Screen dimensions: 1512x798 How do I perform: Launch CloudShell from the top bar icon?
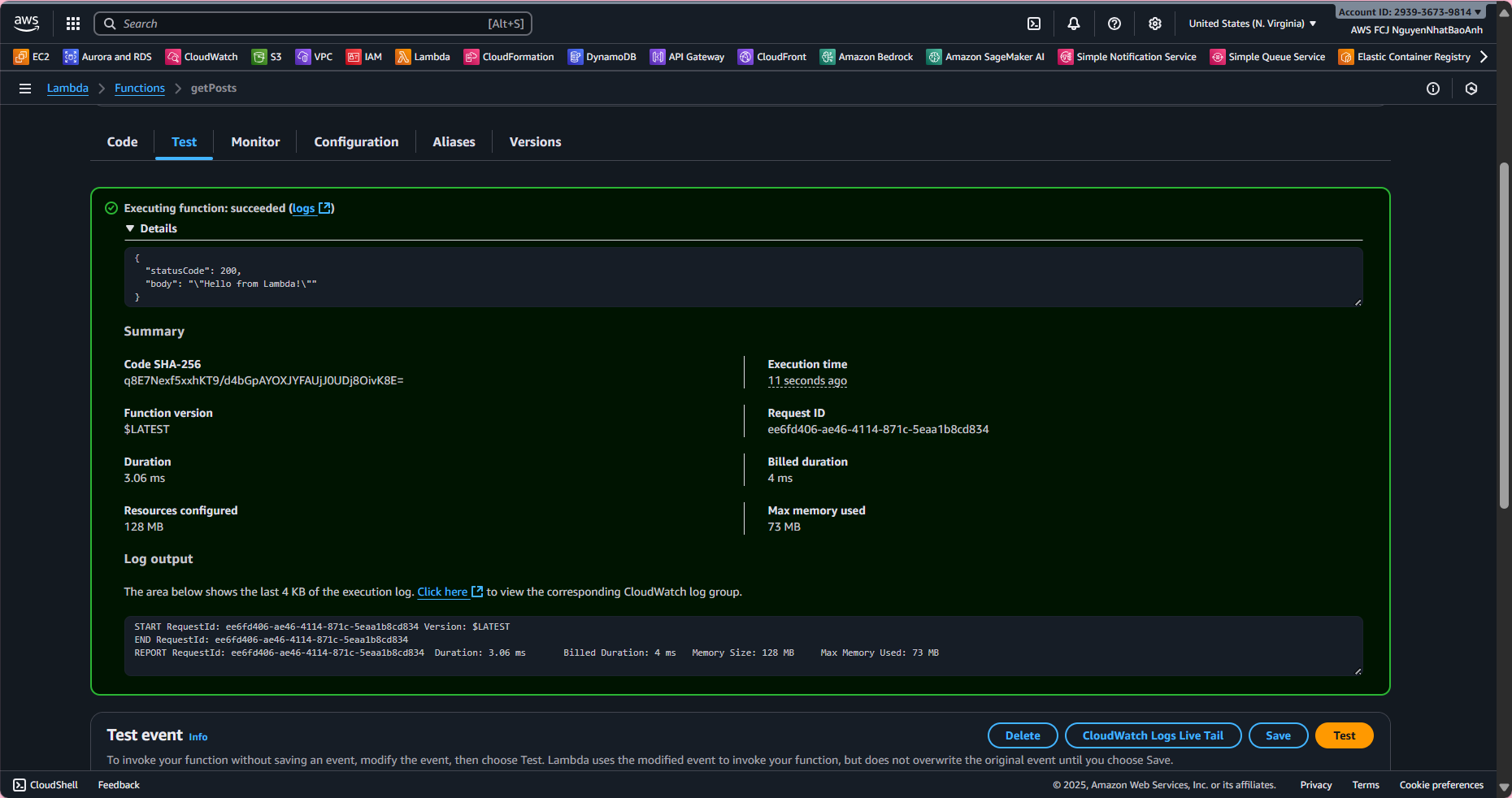1034,24
